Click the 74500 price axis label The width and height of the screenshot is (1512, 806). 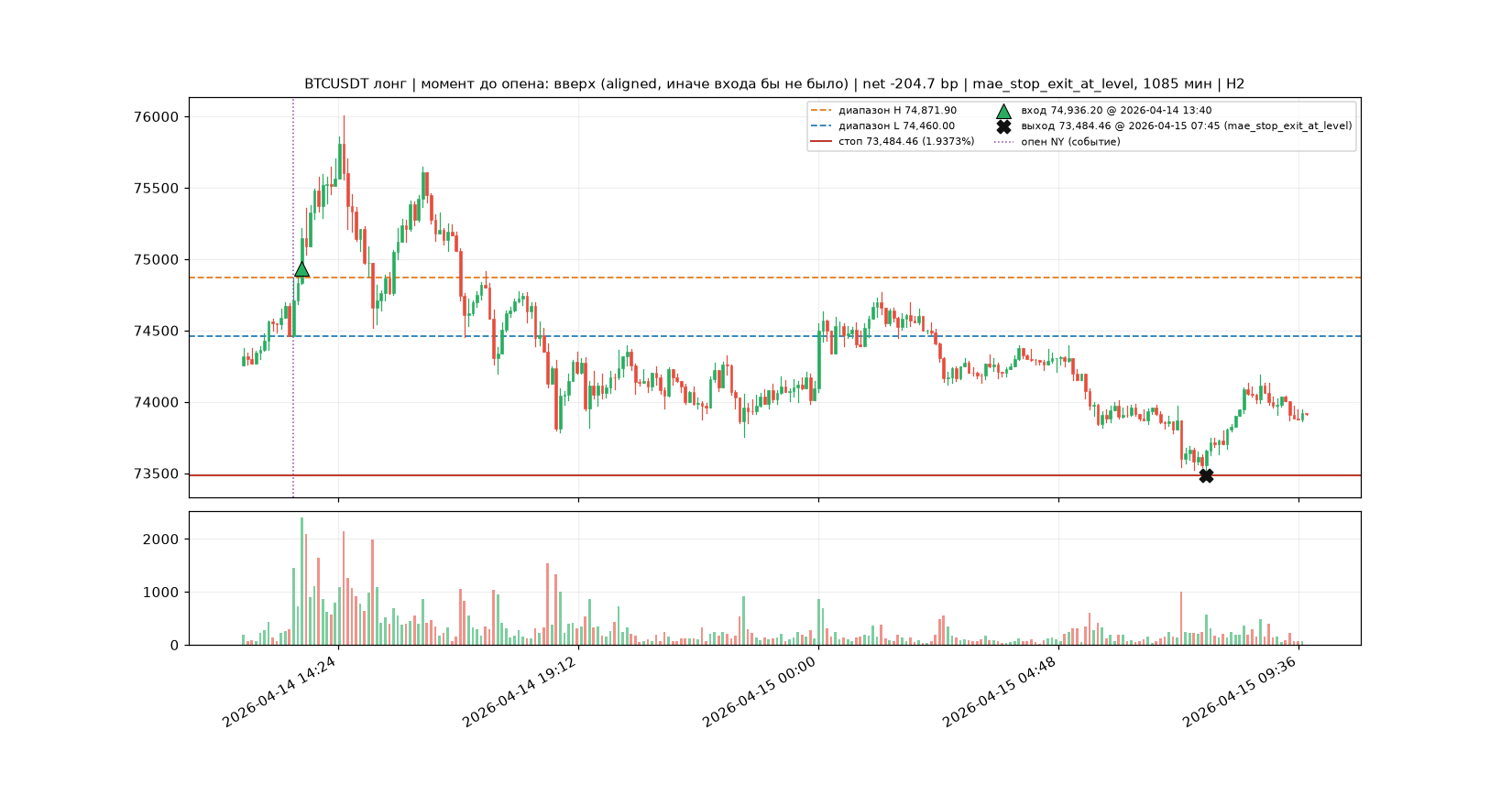click(156, 332)
